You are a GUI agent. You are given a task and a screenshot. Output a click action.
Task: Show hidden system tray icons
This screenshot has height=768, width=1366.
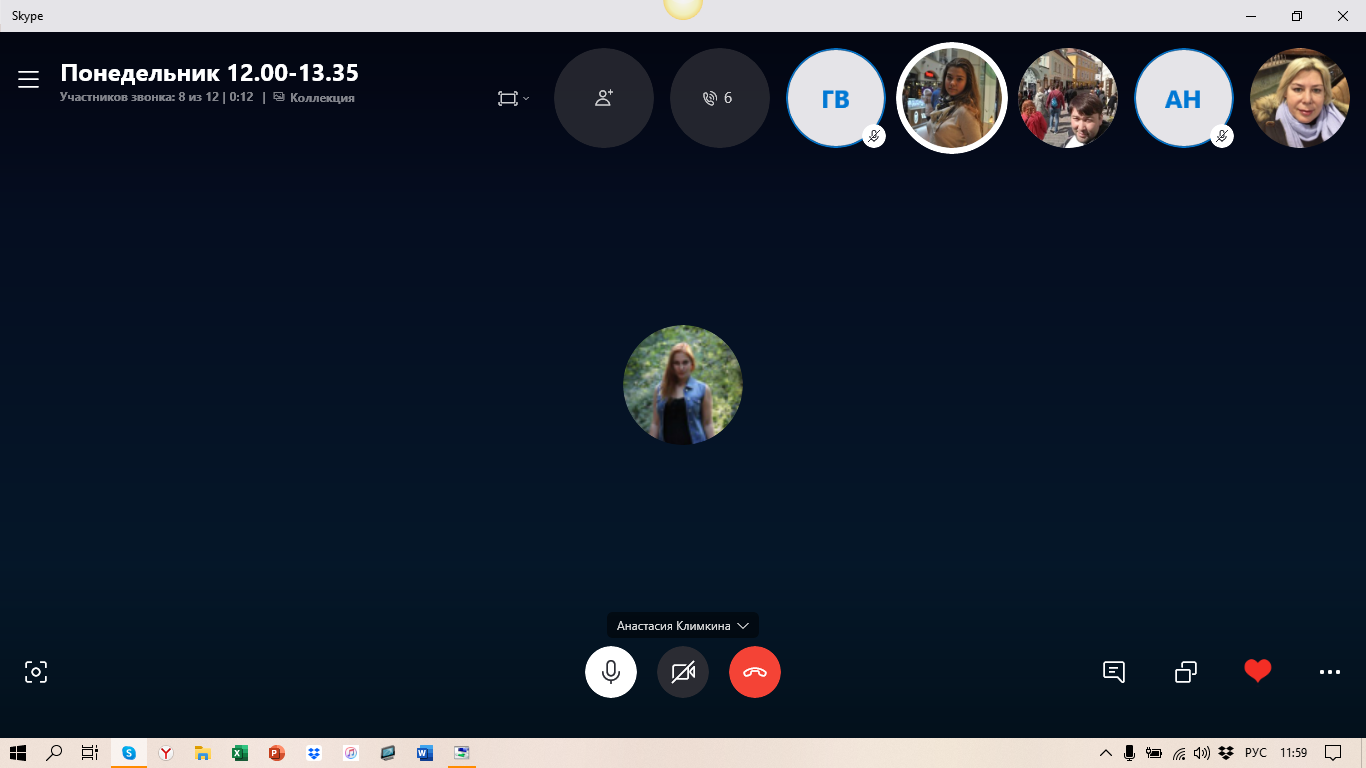(x=1105, y=753)
